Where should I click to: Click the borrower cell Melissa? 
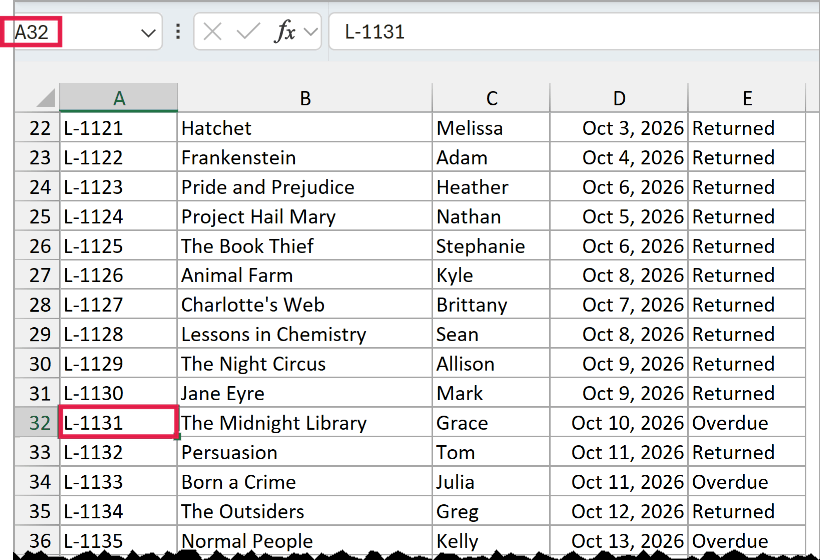491,128
